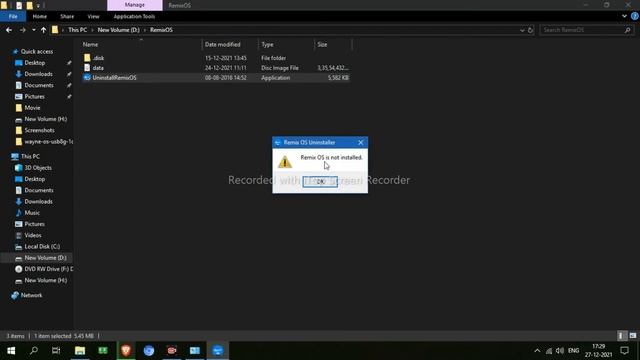Image resolution: width=640 pixels, height=360 pixels.
Task: Open the notification Action Center
Action: click(x=624, y=351)
